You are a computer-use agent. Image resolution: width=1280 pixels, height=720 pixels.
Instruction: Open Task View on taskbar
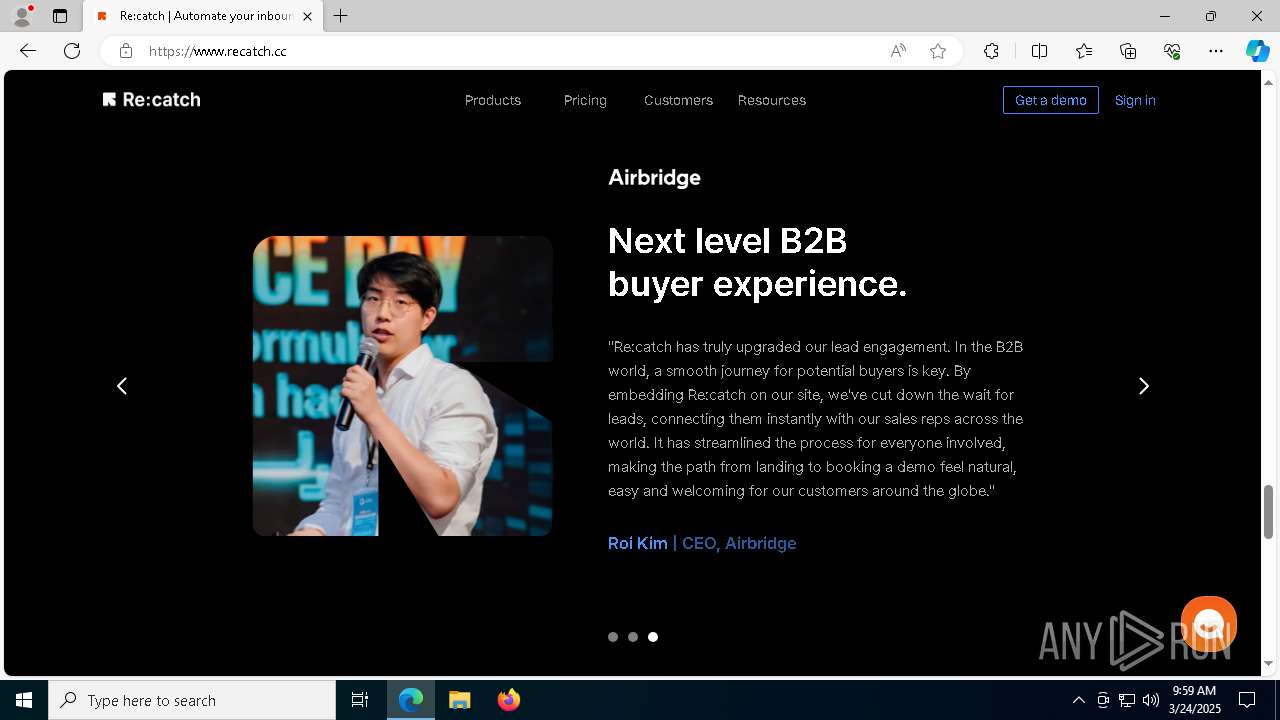[x=360, y=700]
